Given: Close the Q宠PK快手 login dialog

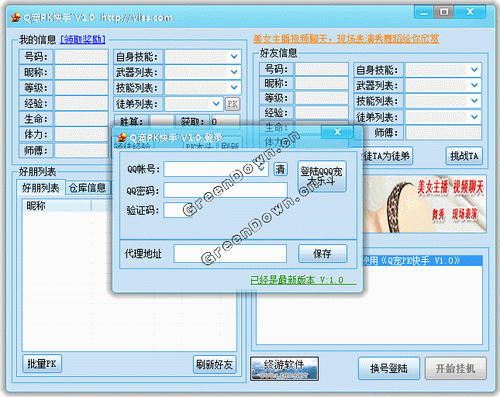Looking at the screenshot, I should (x=337, y=132).
